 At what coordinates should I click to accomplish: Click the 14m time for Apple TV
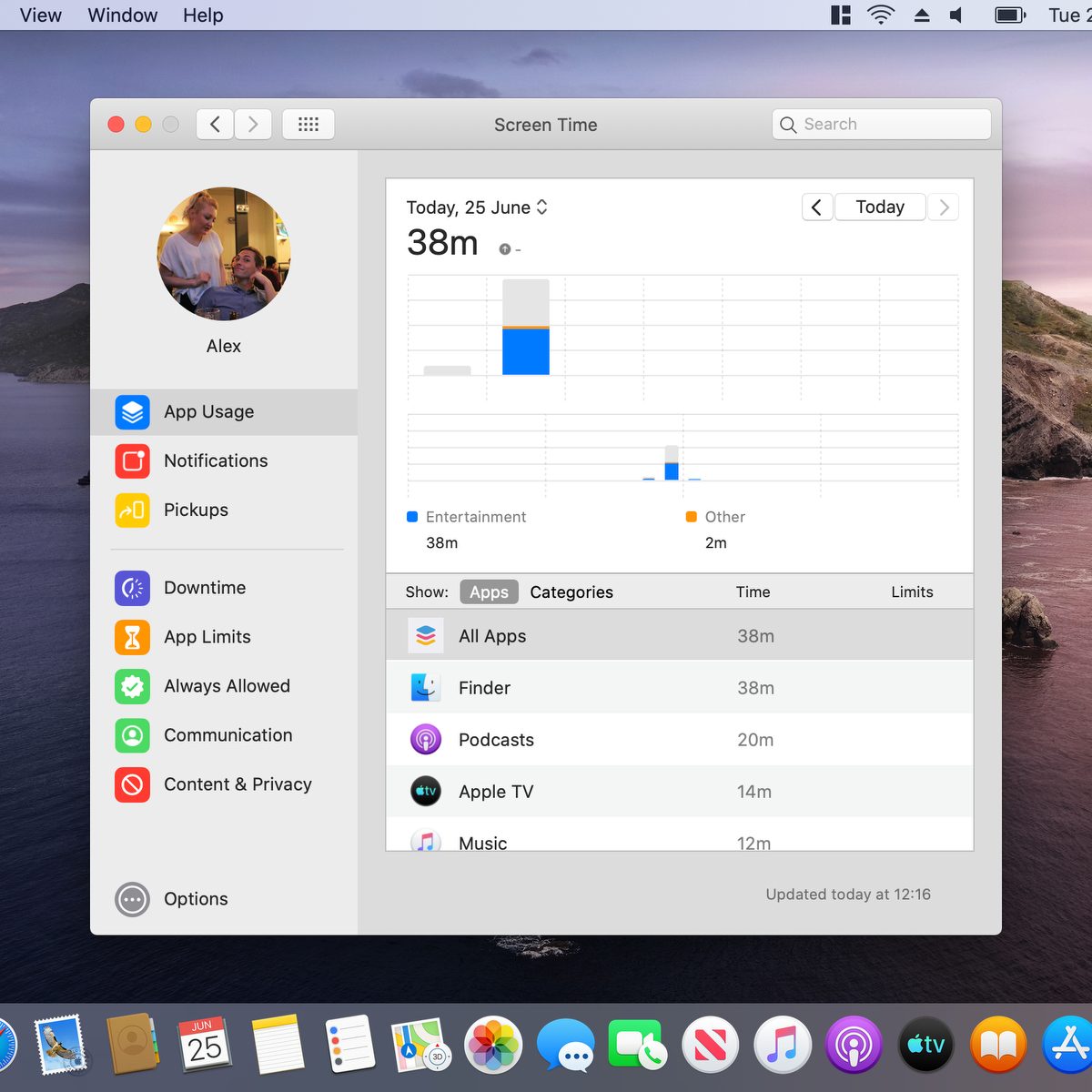[x=754, y=792]
